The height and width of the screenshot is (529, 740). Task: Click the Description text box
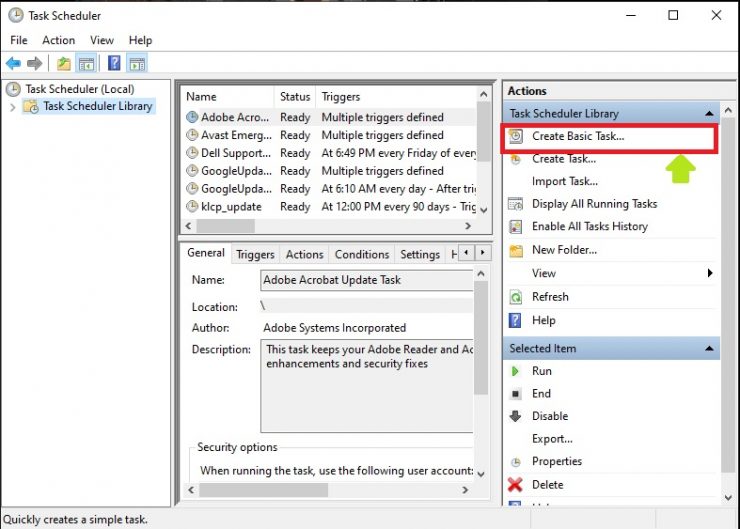point(366,386)
